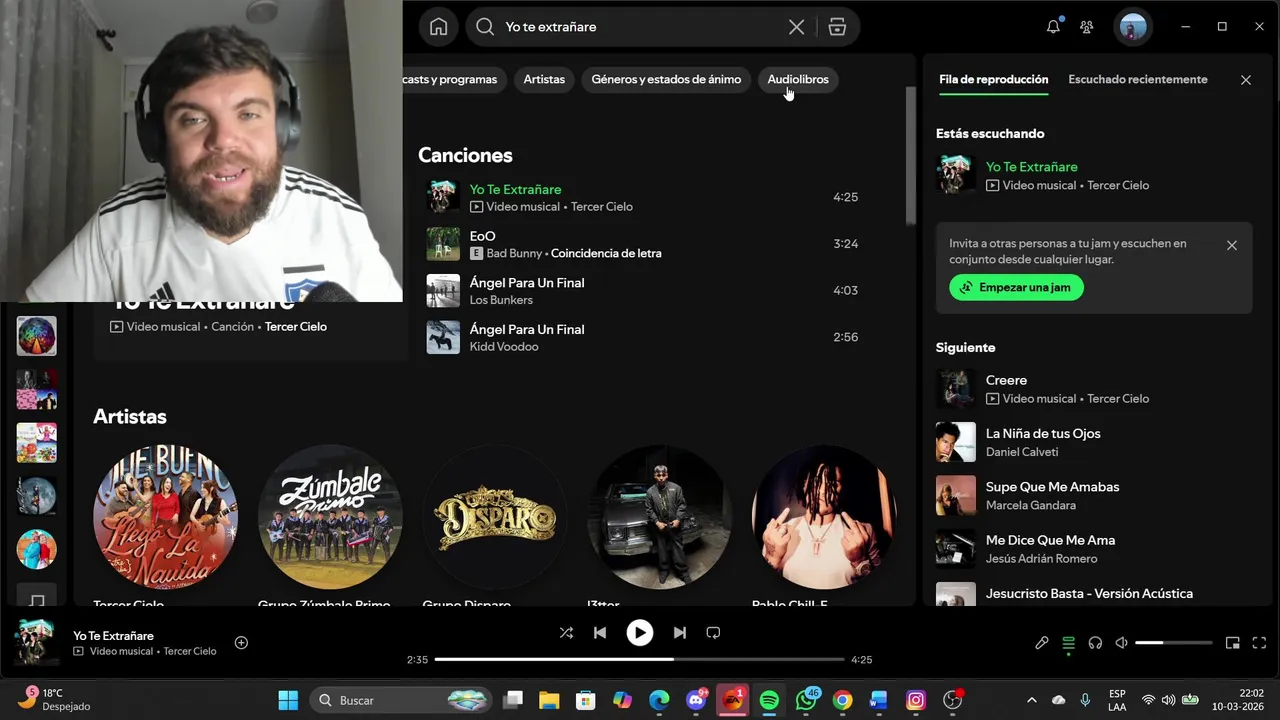Open the Tercer Cielo artist thumbnail
Screen dimensions: 1280x720
pyautogui.click(x=165, y=517)
